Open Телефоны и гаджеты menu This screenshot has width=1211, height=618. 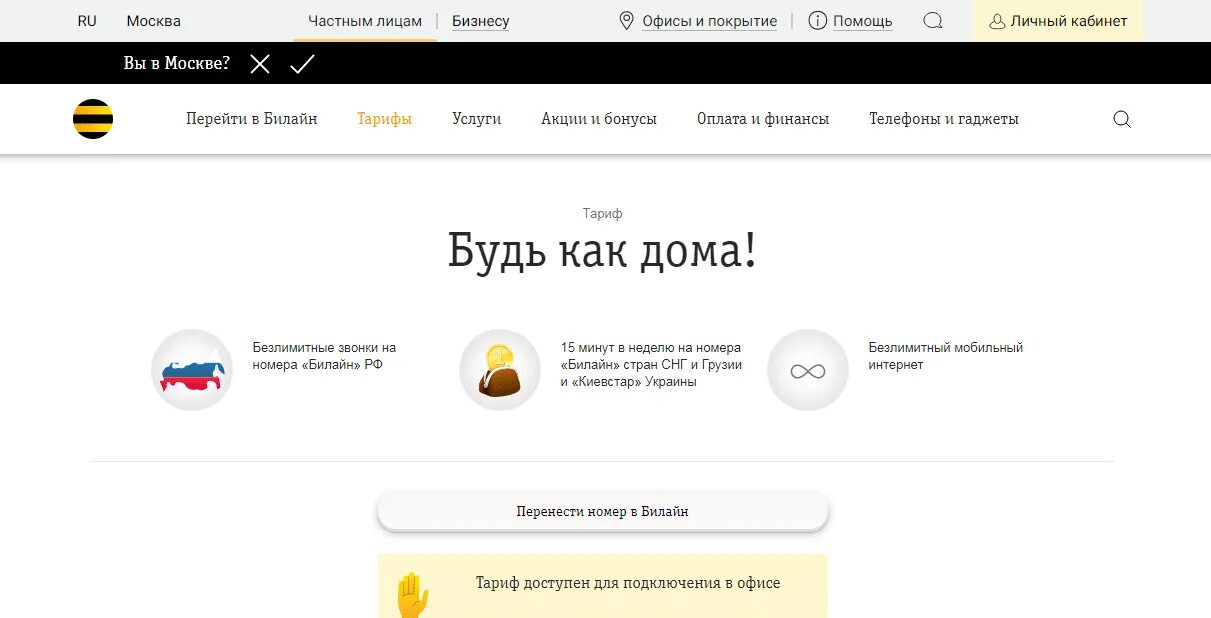pyautogui.click(x=944, y=119)
